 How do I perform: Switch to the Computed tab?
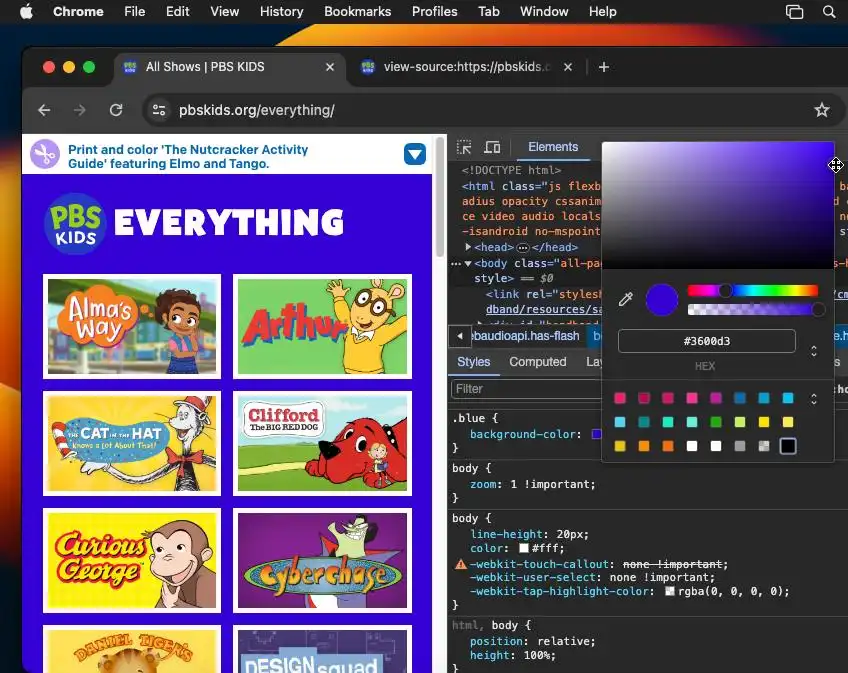(x=538, y=362)
